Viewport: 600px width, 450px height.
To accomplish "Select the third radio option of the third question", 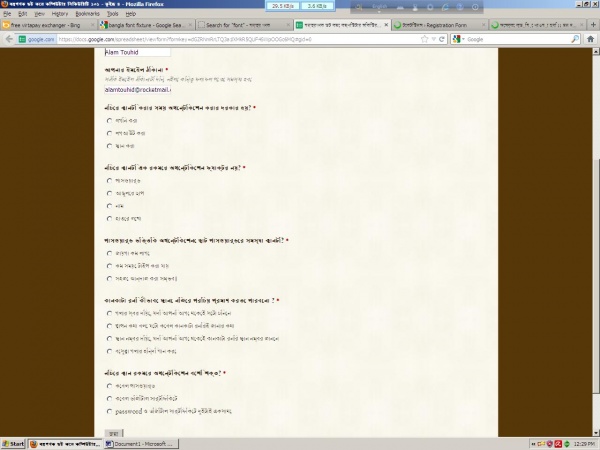I will click(x=109, y=279).
